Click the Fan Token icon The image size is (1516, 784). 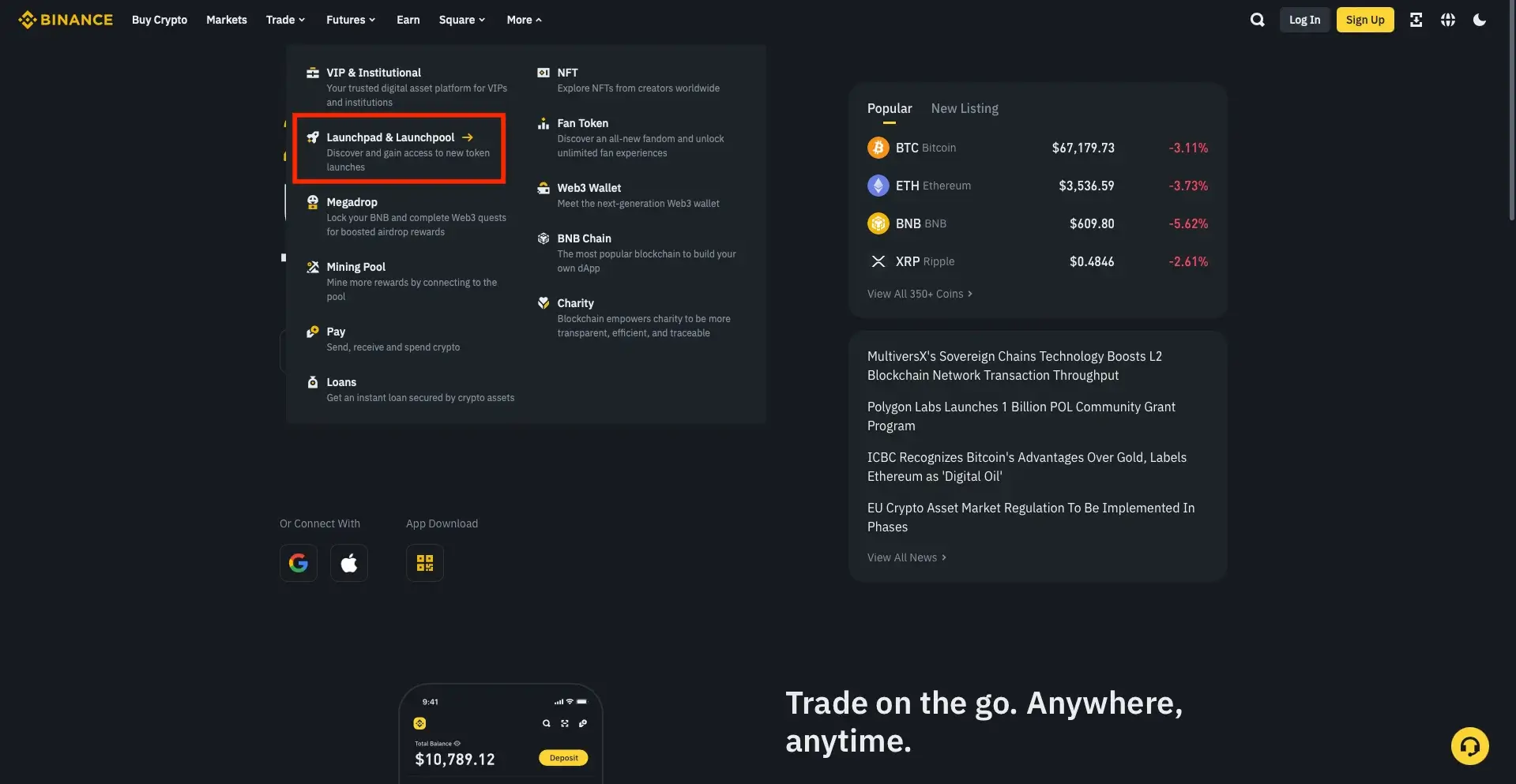(x=544, y=123)
